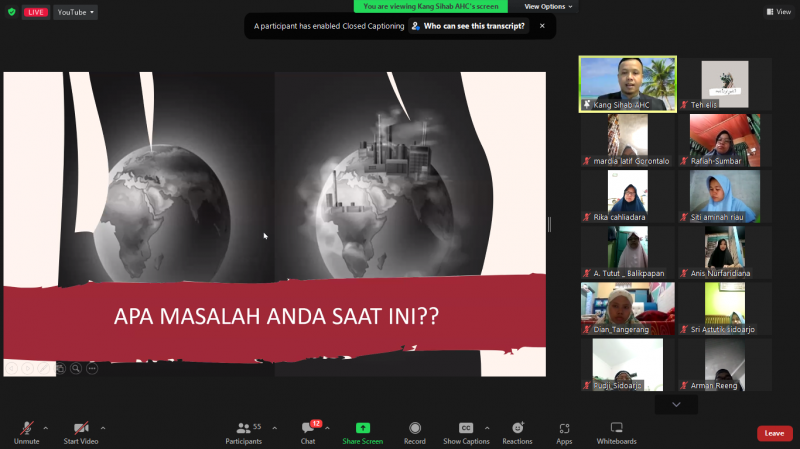Select Arman Reeng video tile
Viewport: 800px width, 449px height.
[x=725, y=365]
